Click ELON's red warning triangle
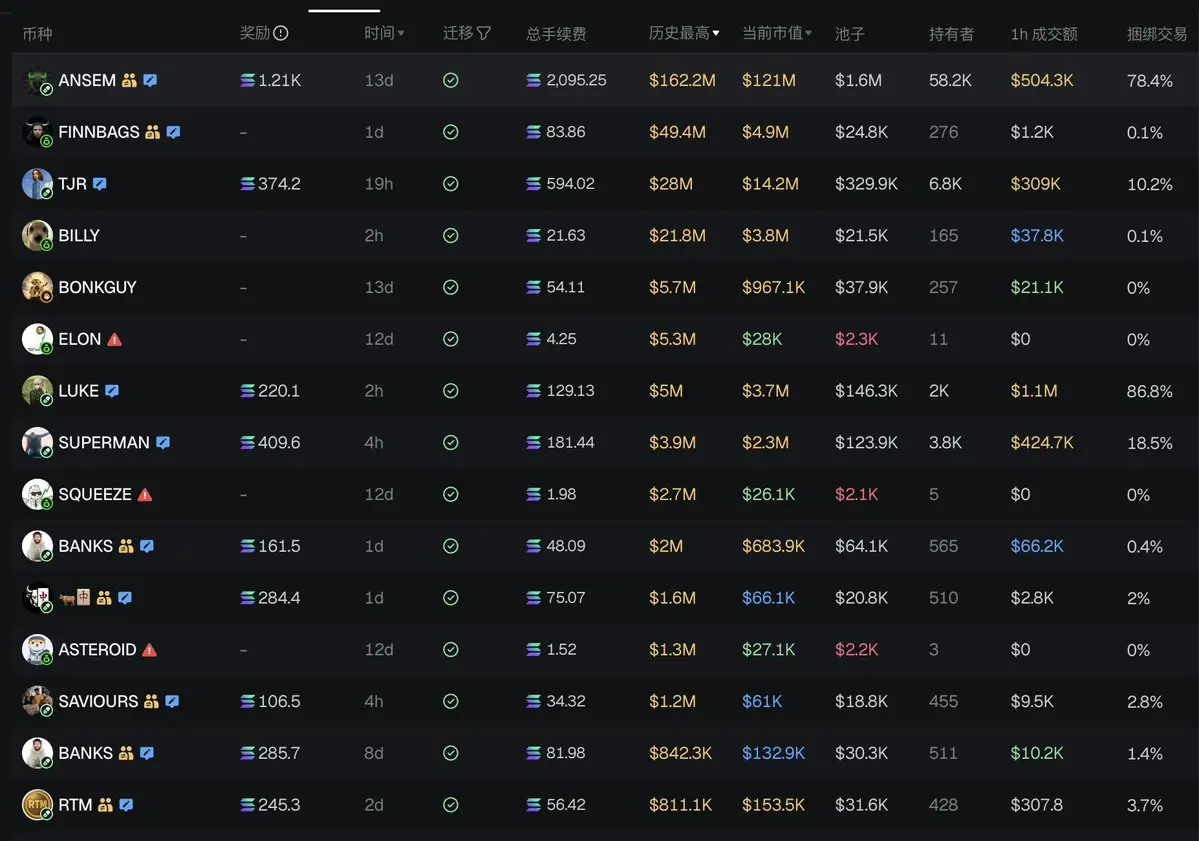This screenshot has width=1199, height=841. click(115, 339)
